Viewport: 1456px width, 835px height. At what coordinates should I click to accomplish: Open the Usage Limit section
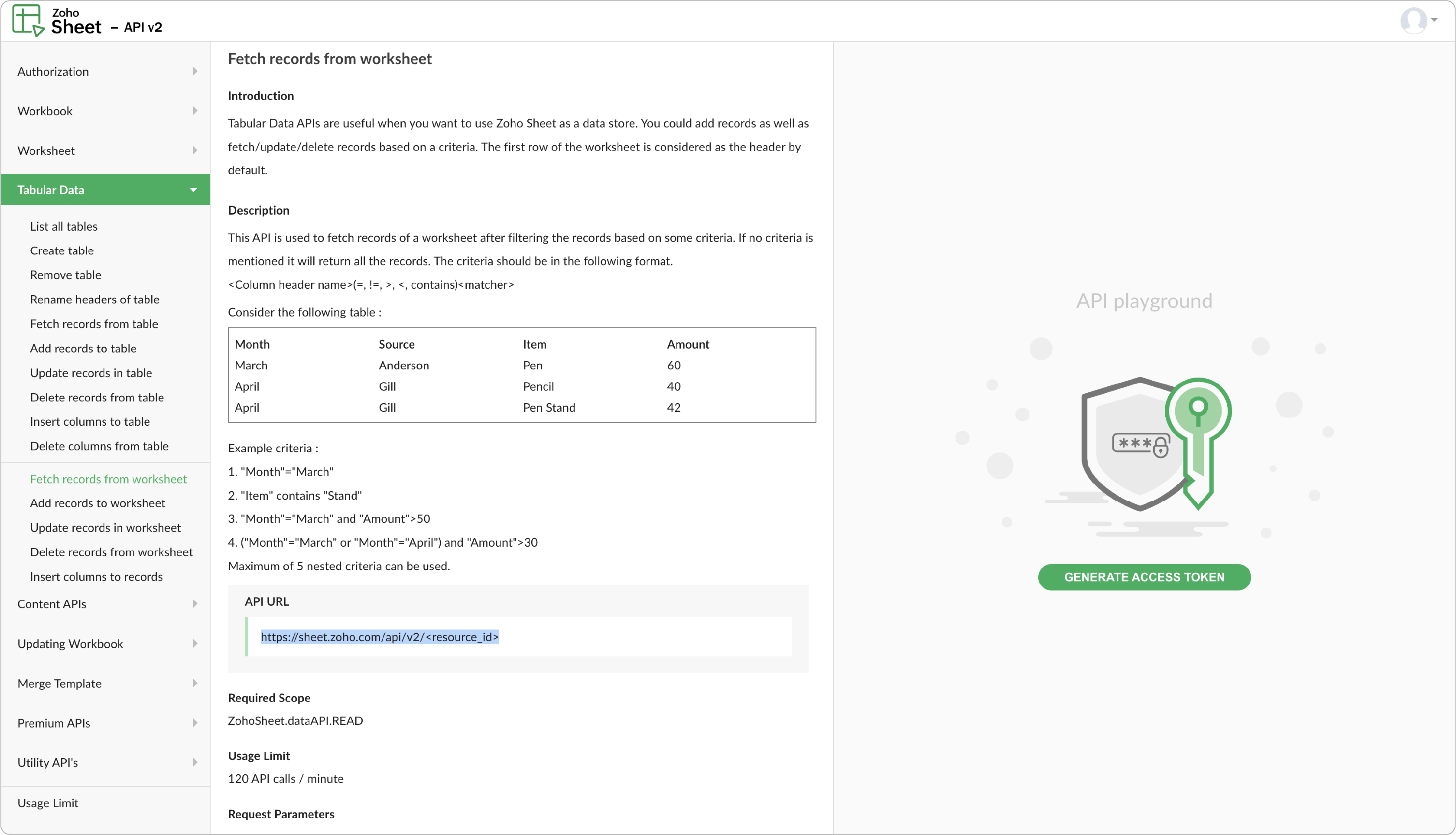pyautogui.click(x=48, y=803)
